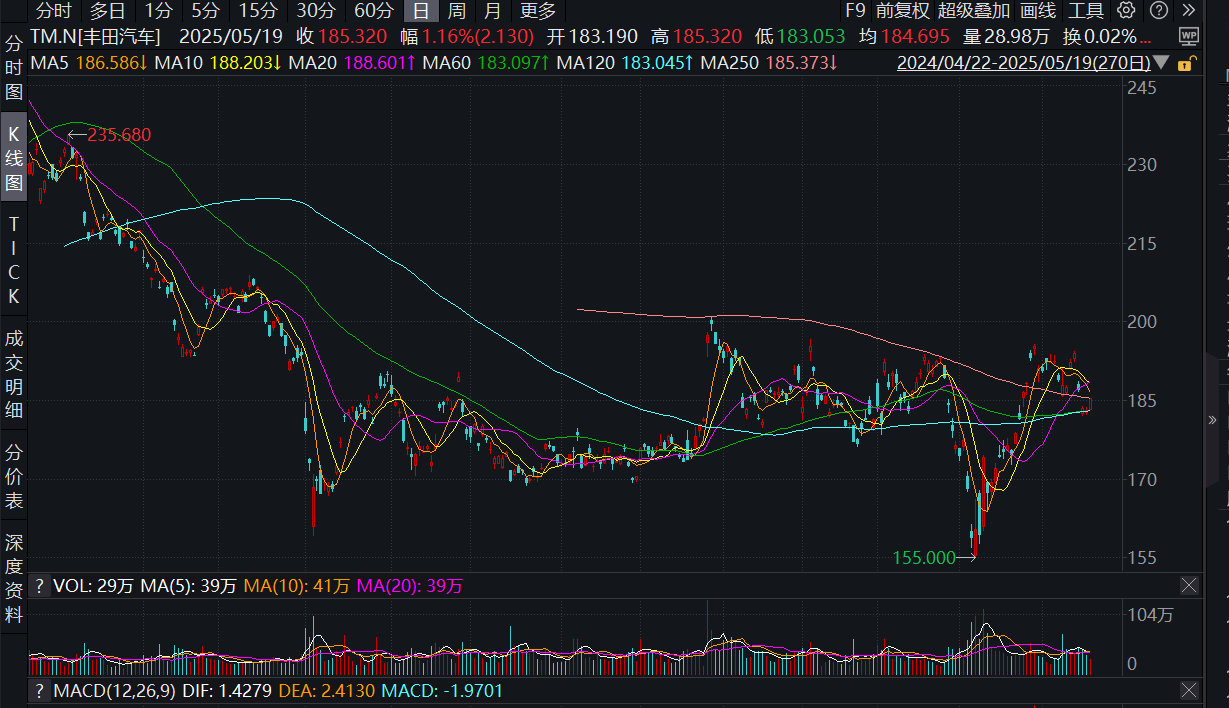Image resolution: width=1229 pixels, height=708 pixels.
Task: Click the MA5 186.586 indicator label
Action: [x=89, y=63]
